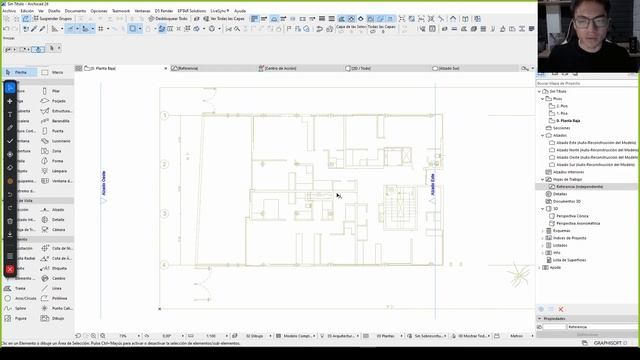The image size is (640, 360).
Task: Switch to the Referencia tab
Action: tap(213, 69)
